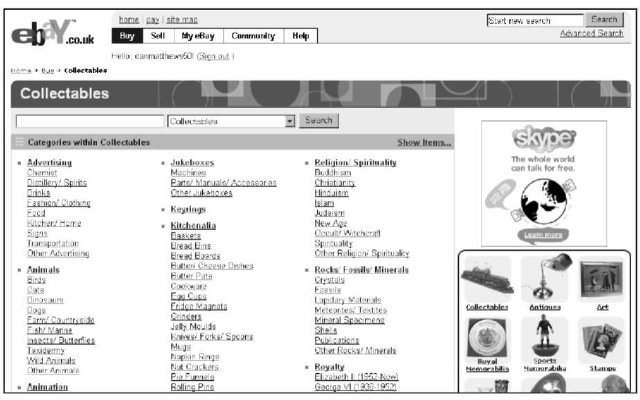
Task: Click the eBay.co.uk logo
Action: pos(53,33)
